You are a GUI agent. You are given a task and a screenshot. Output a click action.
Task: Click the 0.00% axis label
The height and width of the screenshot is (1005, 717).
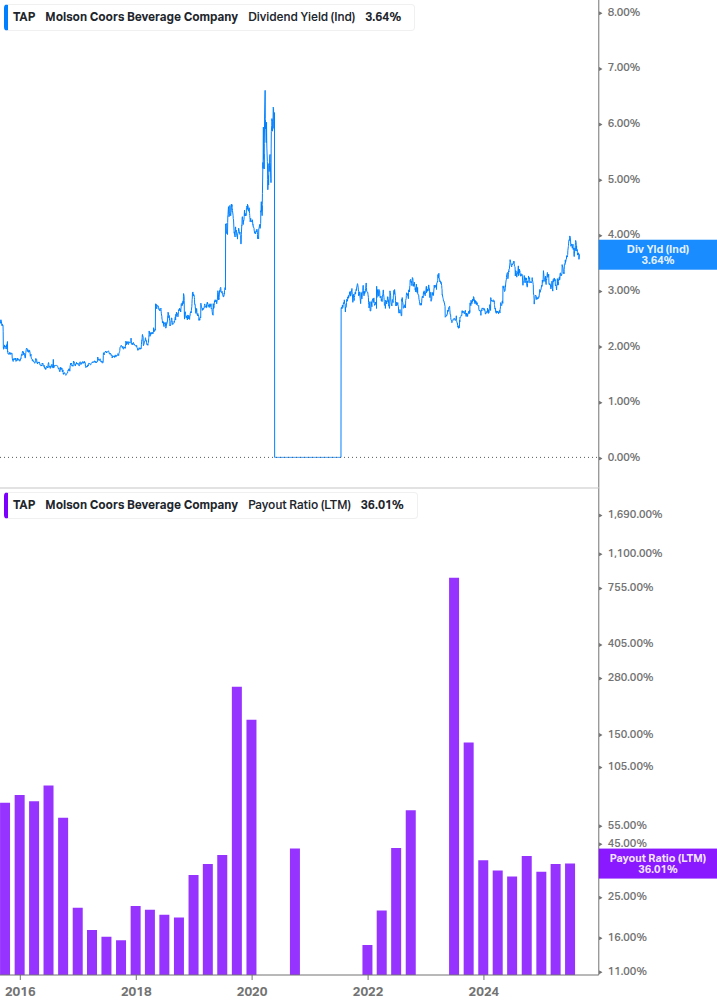[623, 457]
